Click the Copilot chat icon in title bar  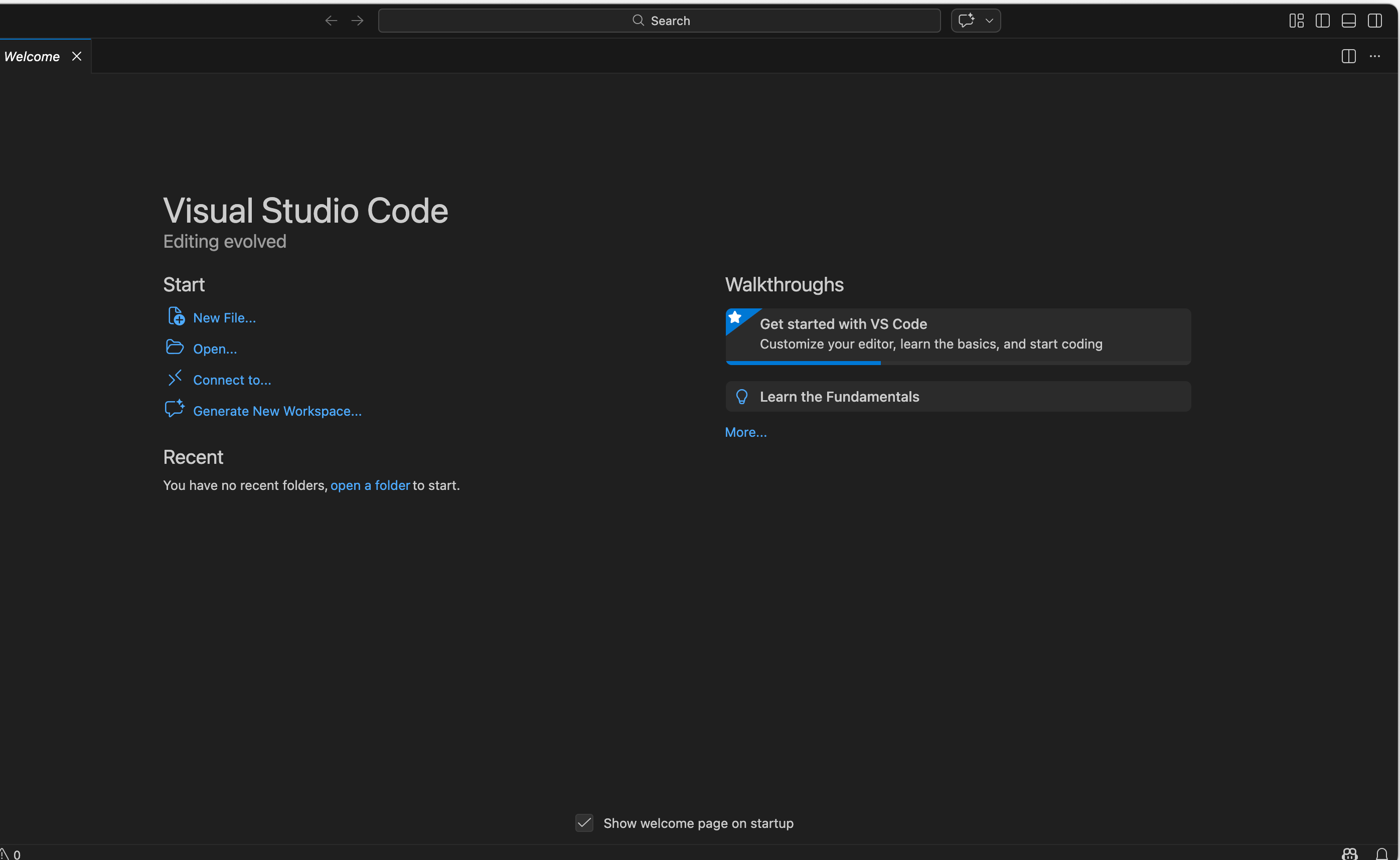tap(966, 21)
